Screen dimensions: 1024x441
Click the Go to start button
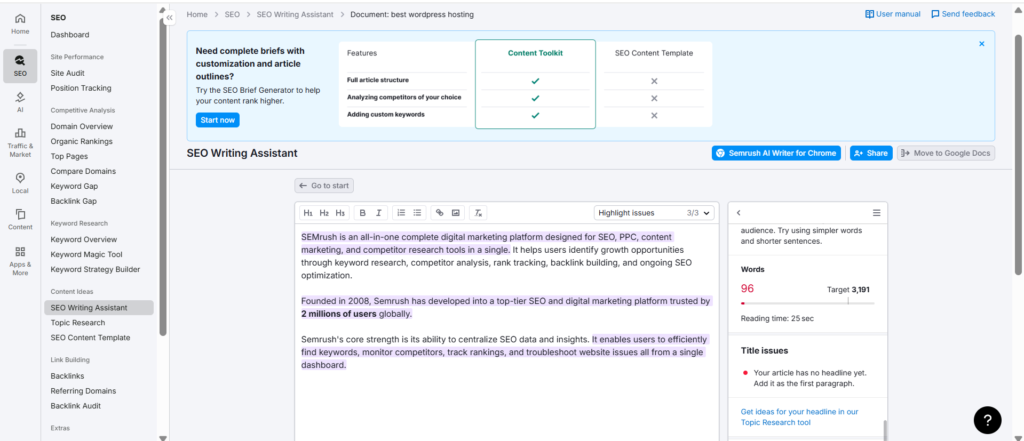(x=324, y=186)
